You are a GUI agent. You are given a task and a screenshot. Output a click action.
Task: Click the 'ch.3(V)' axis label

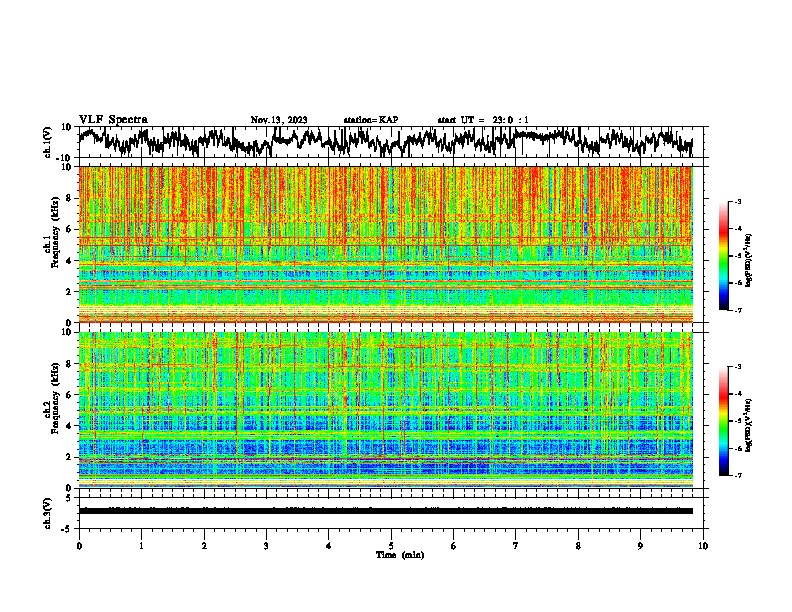click(x=48, y=513)
